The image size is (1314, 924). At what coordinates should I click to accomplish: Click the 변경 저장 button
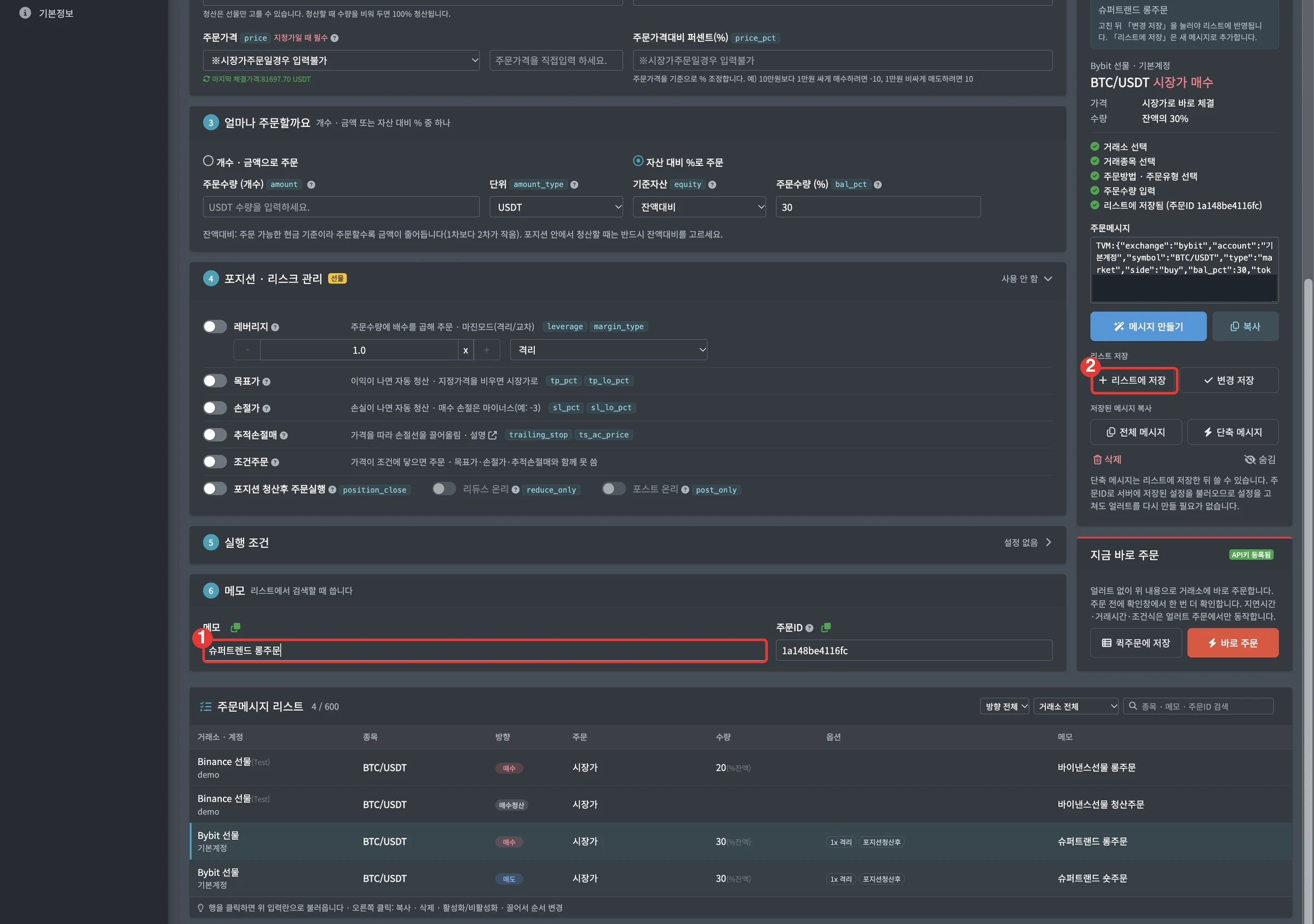pyautogui.click(x=1229, y=380)
